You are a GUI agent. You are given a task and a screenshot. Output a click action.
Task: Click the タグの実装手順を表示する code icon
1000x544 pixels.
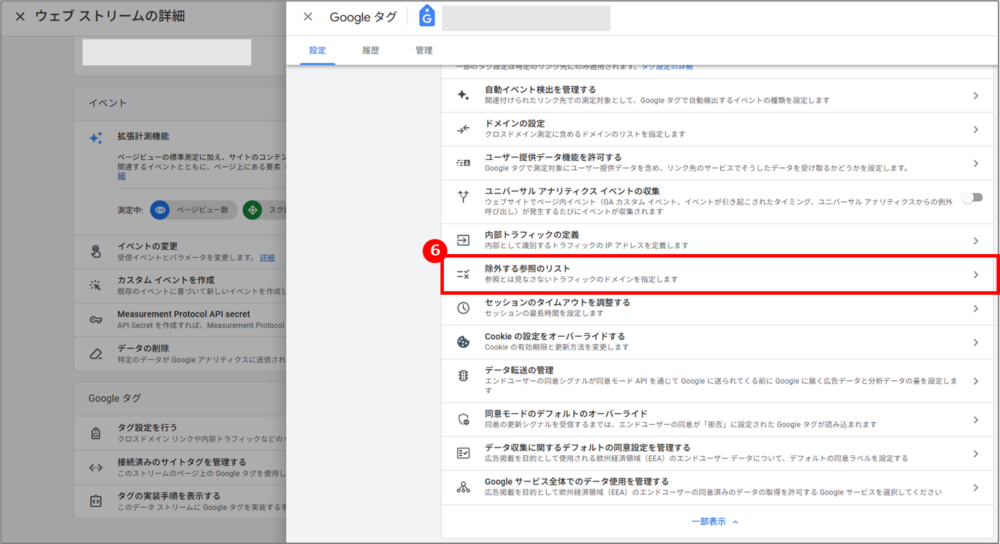[x=96, y=501]
